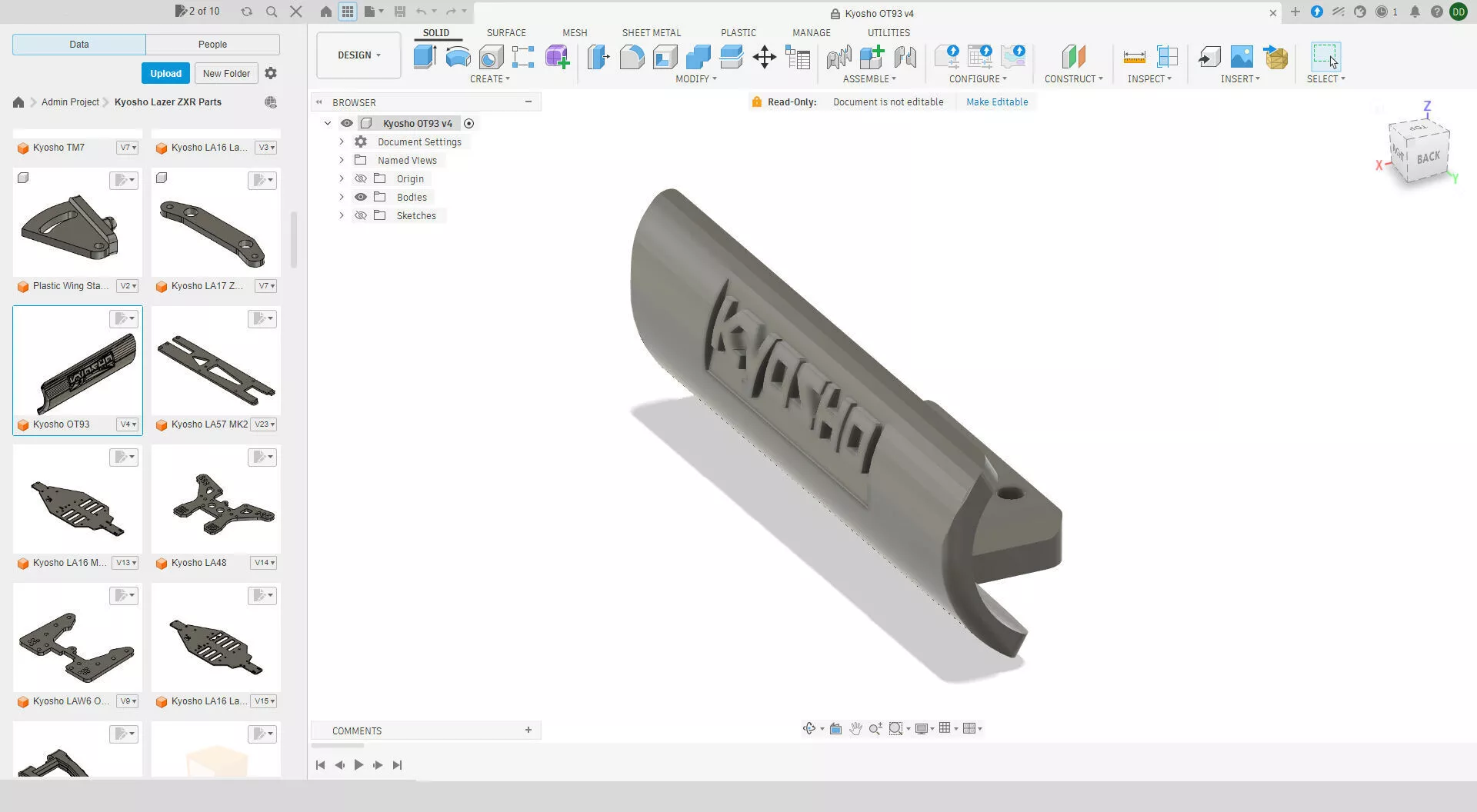
Task: Open the Design workspace dropdown
Action: tap(358, 55)
